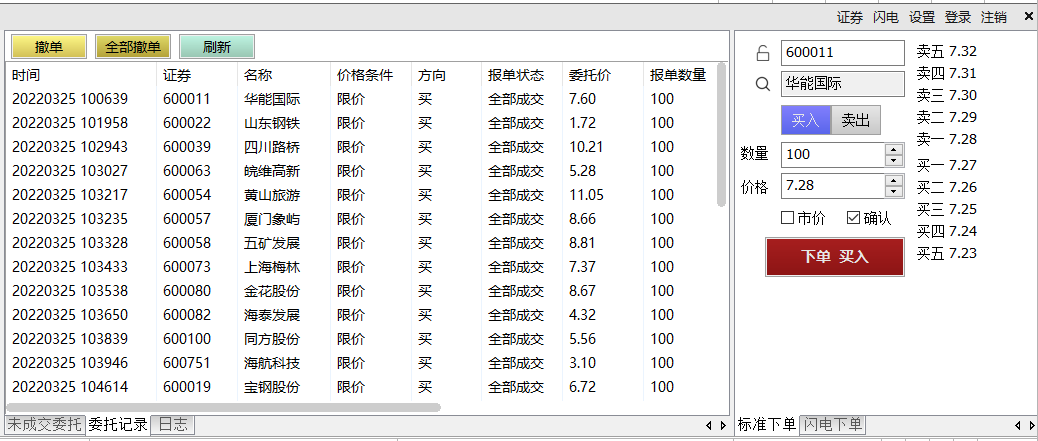Image resolution: width=1038 pixels, height=441 pixels.
Task: Select the 买入 buy toggle
Action: [x=806, y=121]
